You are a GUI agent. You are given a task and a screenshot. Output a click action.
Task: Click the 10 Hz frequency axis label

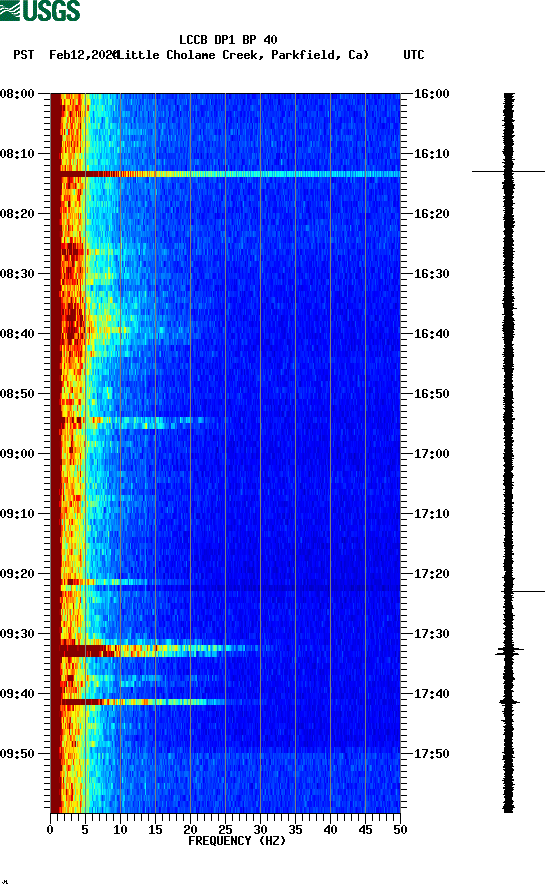(x=120, y=830)
